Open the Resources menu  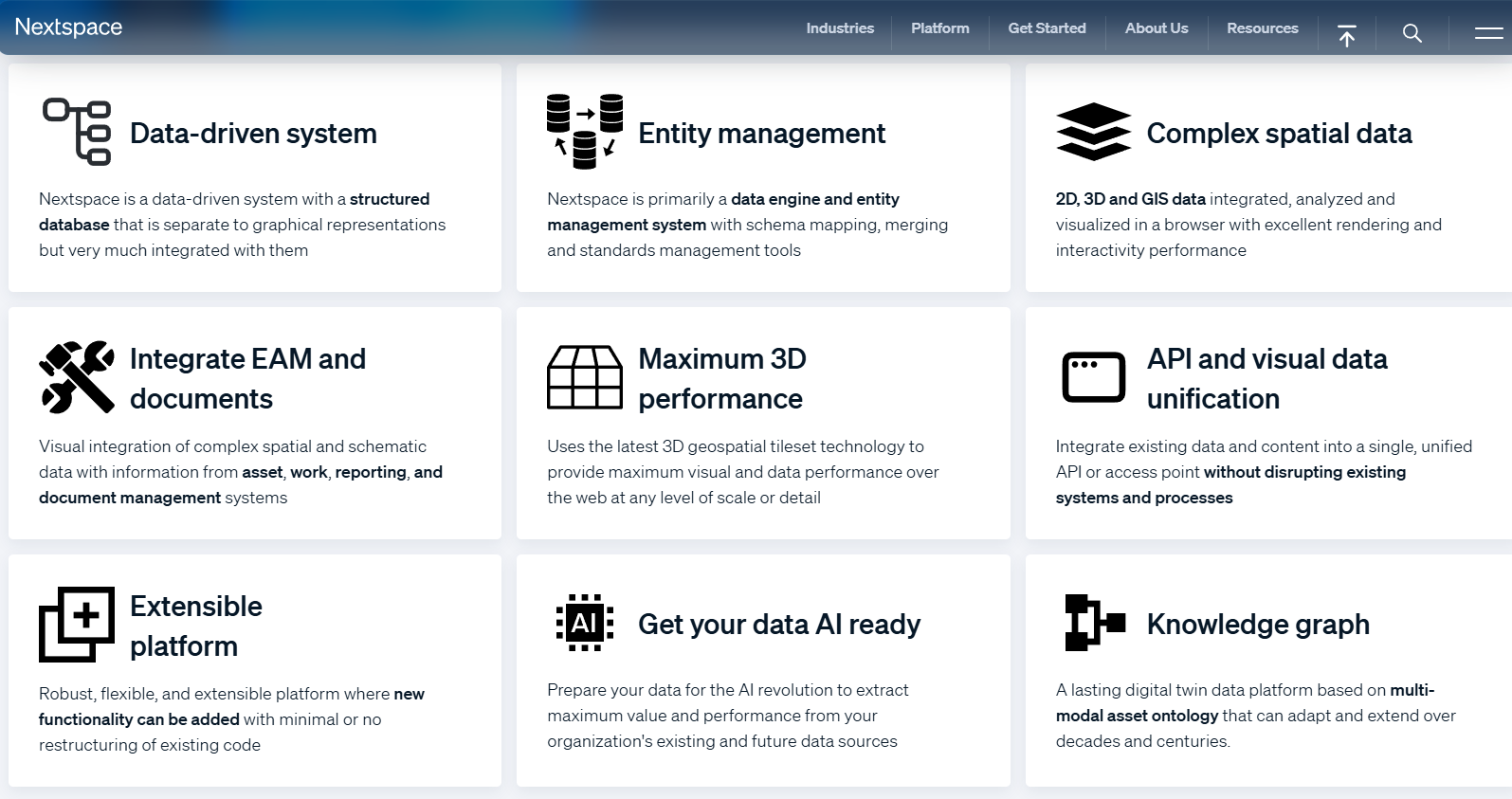(1263, 28)
